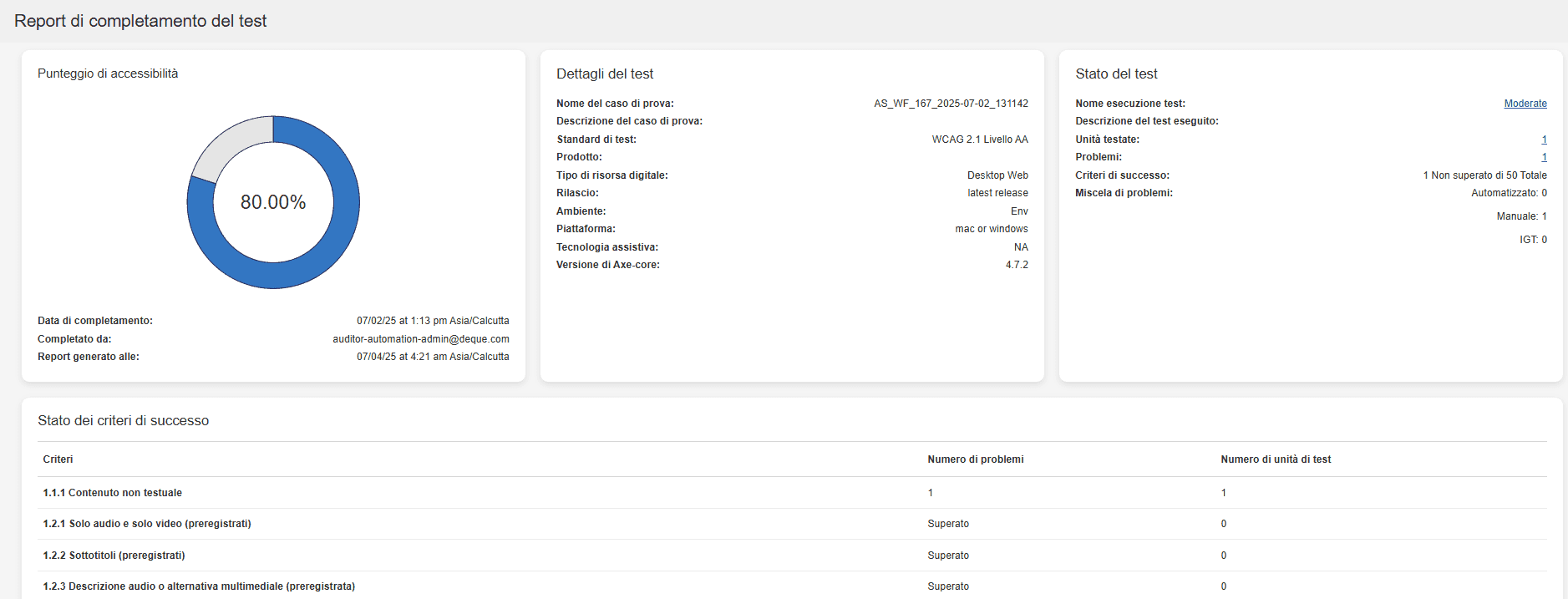Viewport: 1568px width, 599px height.
Task: Click the Report di completamento del test title
Action: [140, 21]
